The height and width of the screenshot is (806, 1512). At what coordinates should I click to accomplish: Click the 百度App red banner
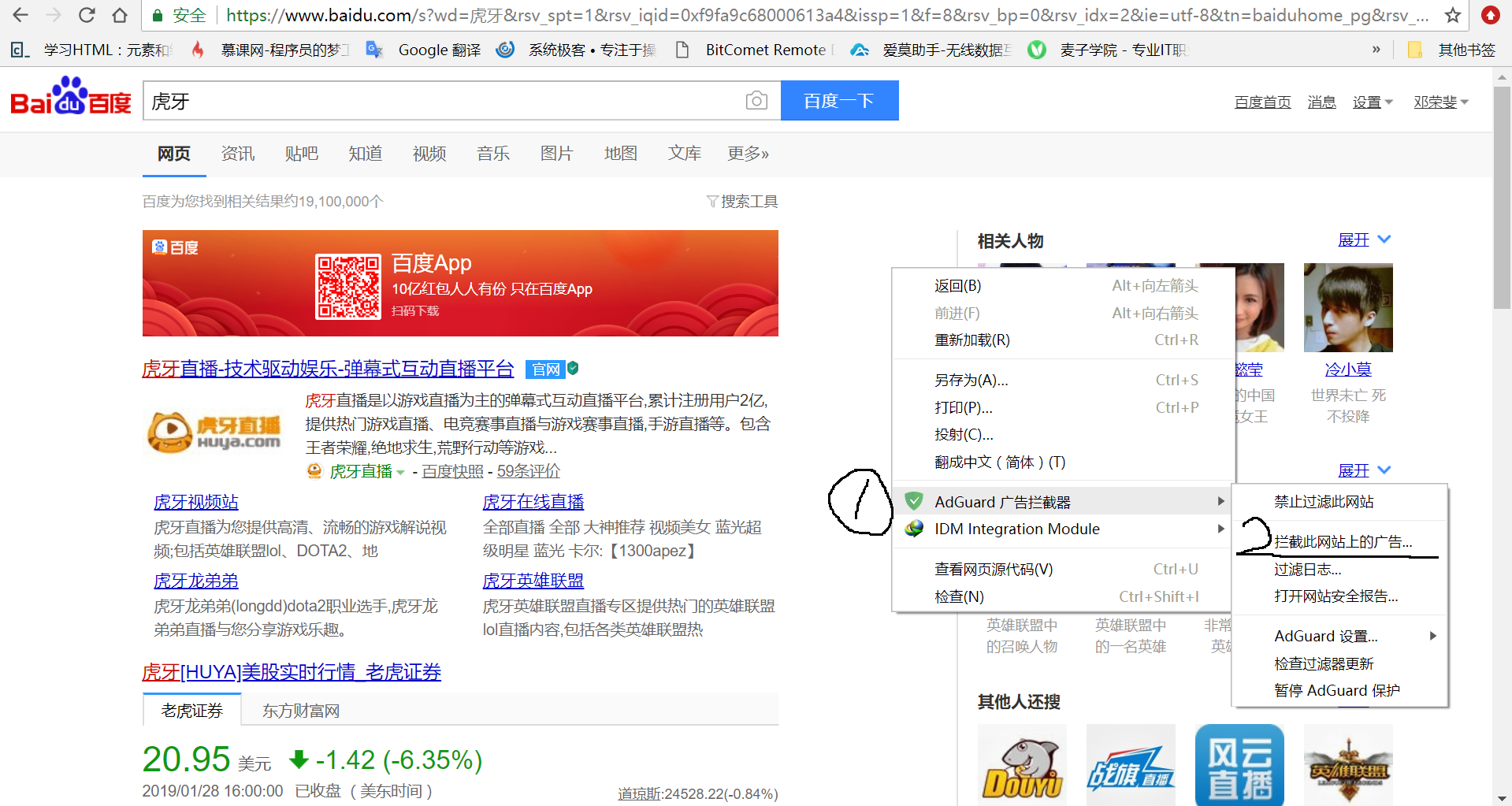pos(460,283)
